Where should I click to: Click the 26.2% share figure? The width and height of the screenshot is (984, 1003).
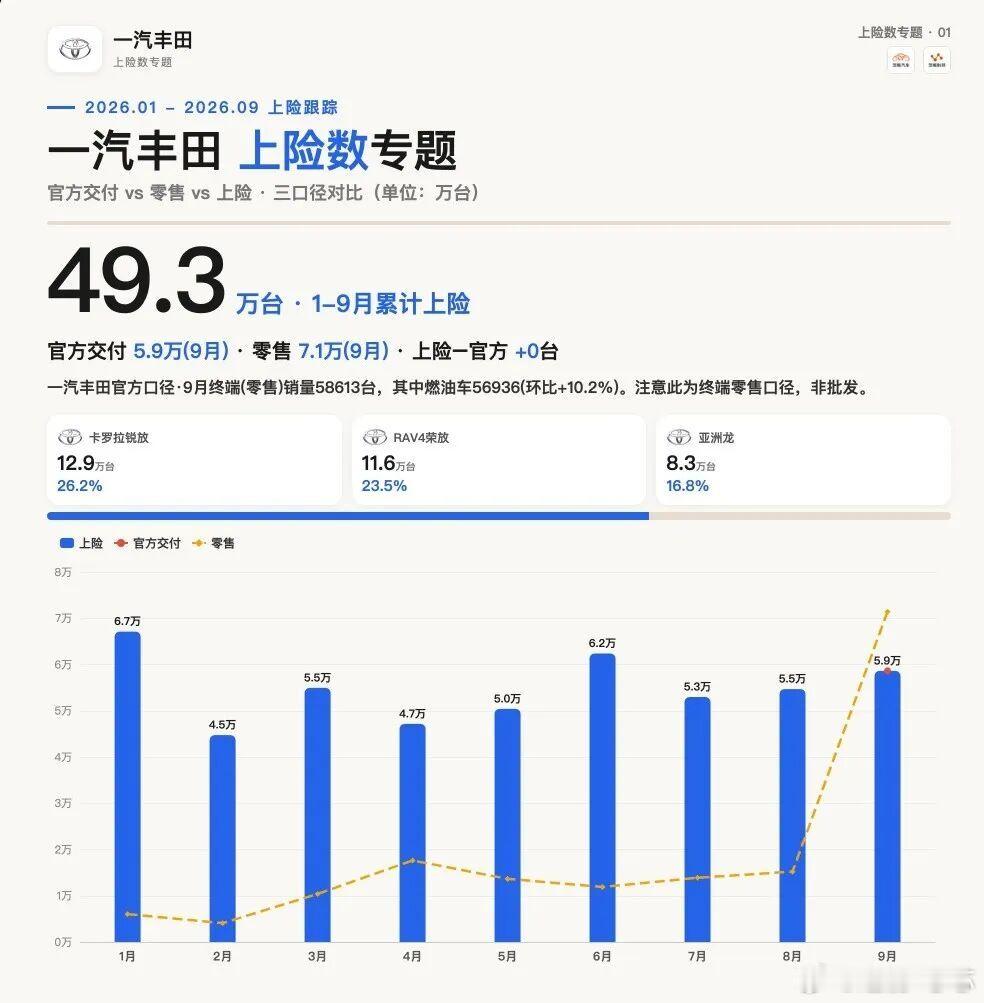click(x=79, y=486)
